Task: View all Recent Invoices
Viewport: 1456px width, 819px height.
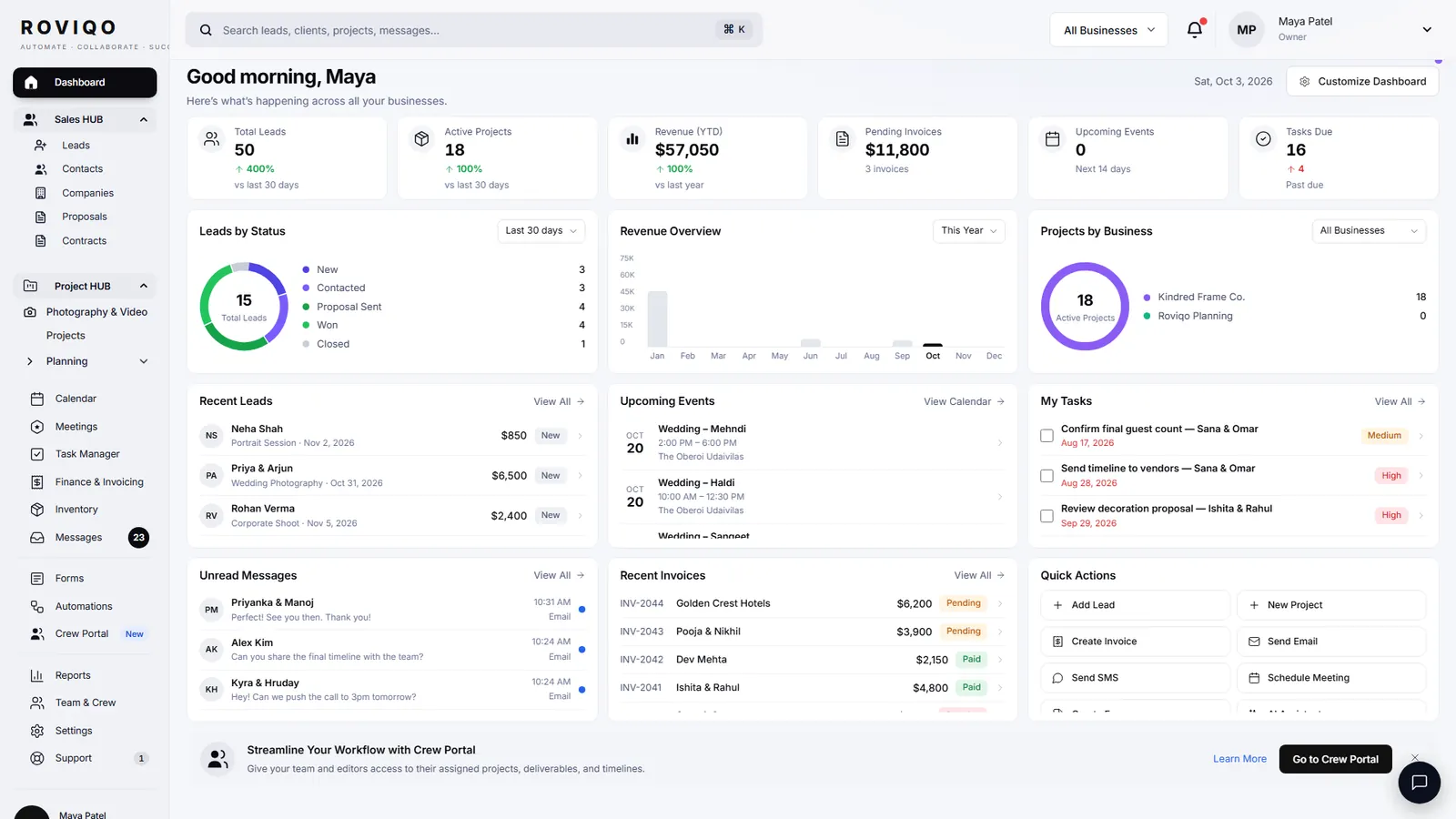Action: (x=979, y=576)
